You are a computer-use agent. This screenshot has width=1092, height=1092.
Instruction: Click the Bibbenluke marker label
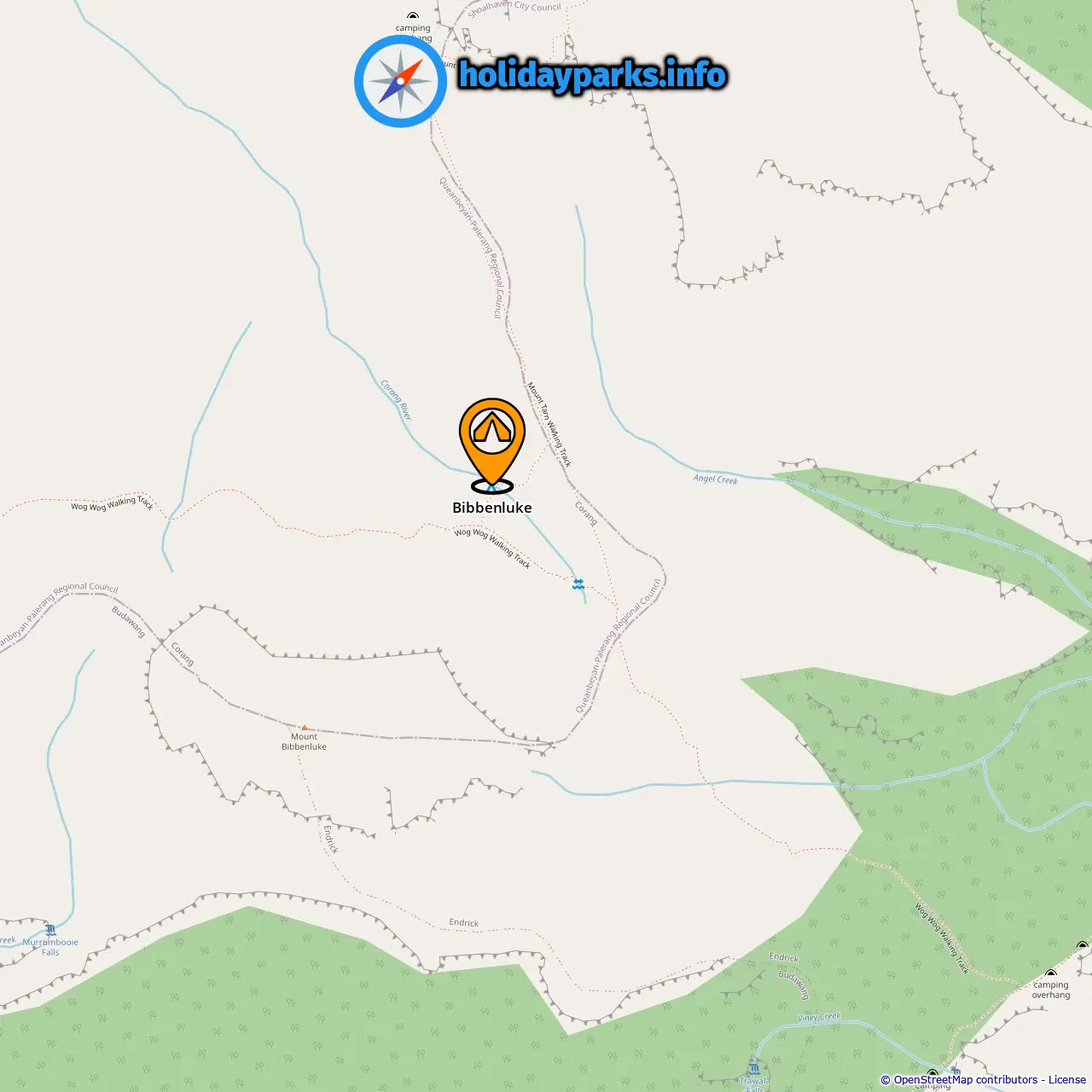[x=492, y=508]
